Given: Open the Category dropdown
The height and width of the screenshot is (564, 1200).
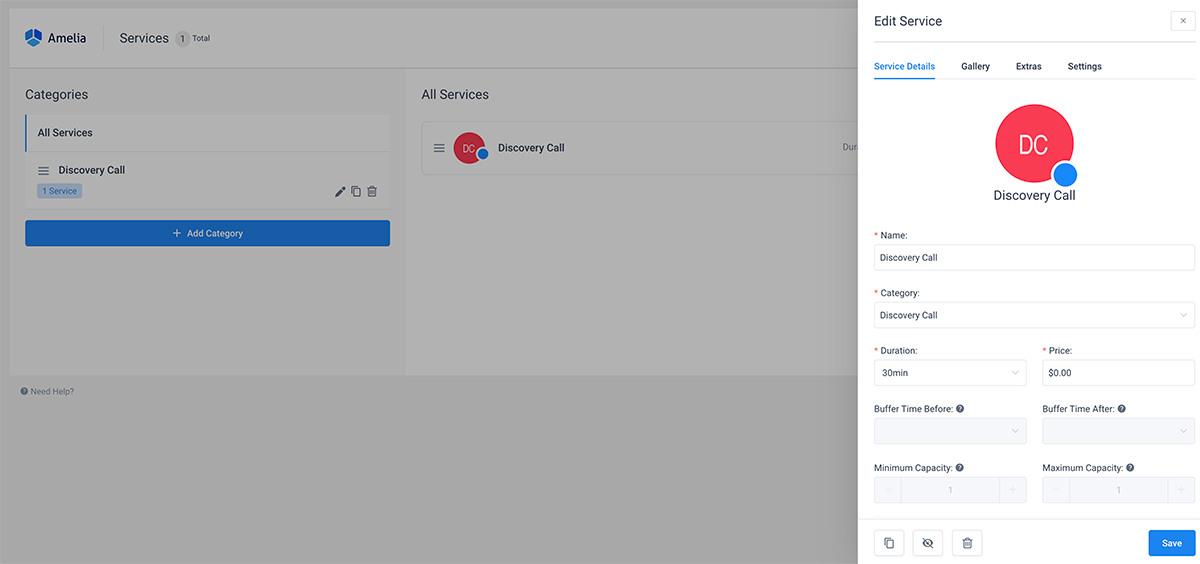Looking at the screenshot, I should (1034, 315).
